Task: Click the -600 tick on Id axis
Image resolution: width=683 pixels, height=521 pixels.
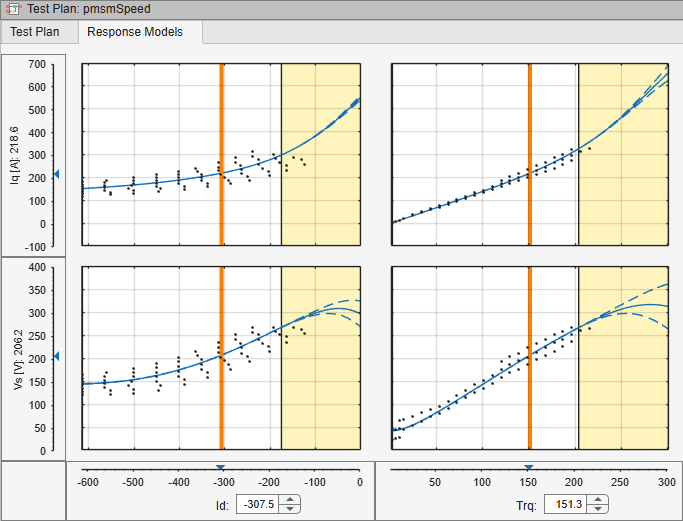Action: [x=88, y=482]
